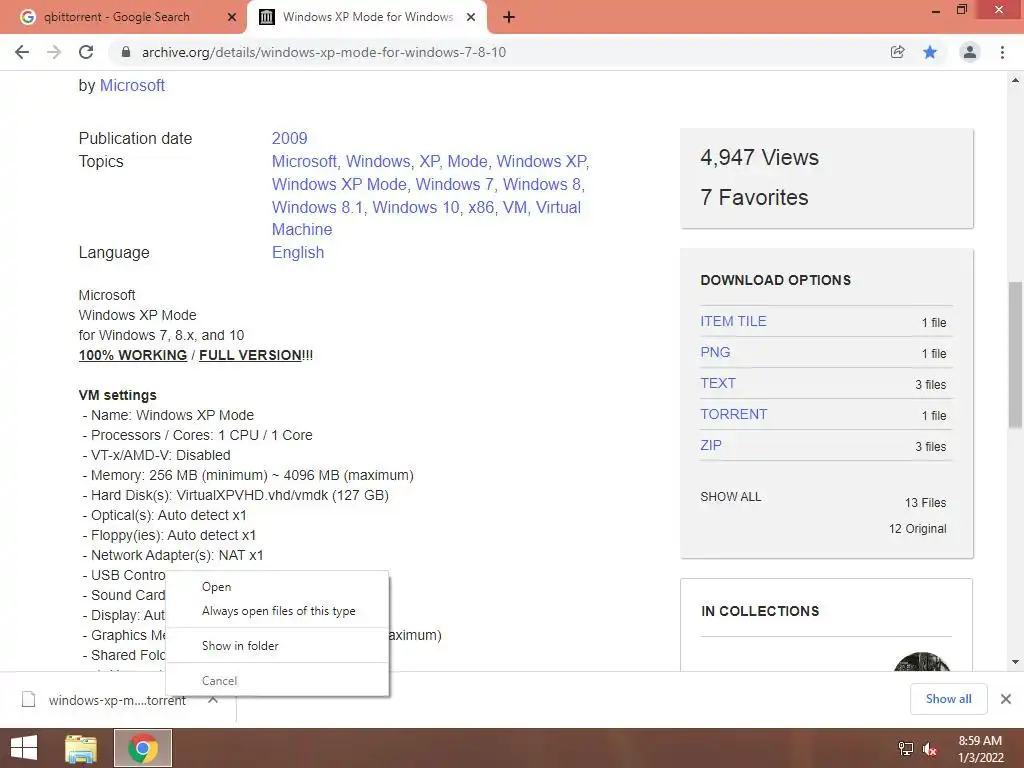Click the 12 Original count
The image size is (1024, 768).
coord(917,529)
